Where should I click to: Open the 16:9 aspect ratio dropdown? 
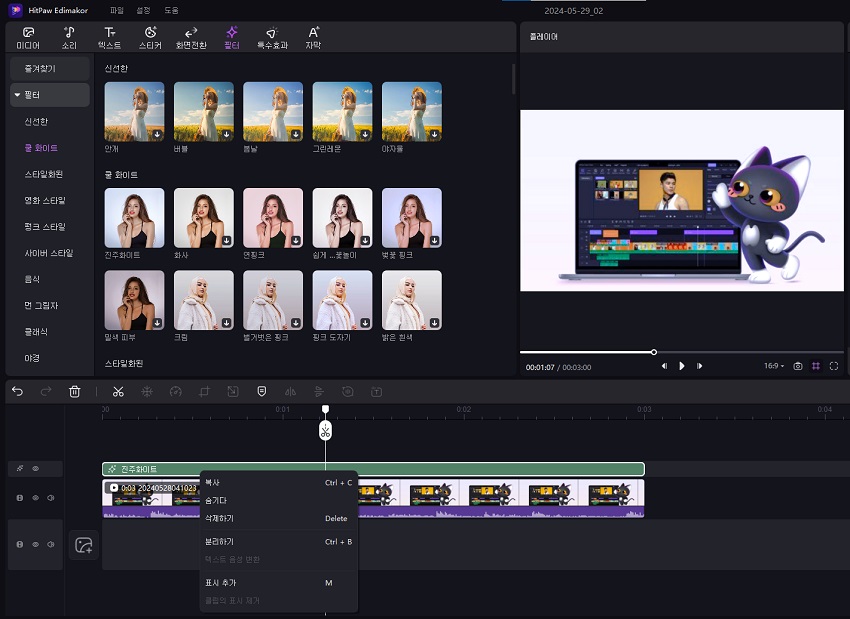[x=774, y=366]
